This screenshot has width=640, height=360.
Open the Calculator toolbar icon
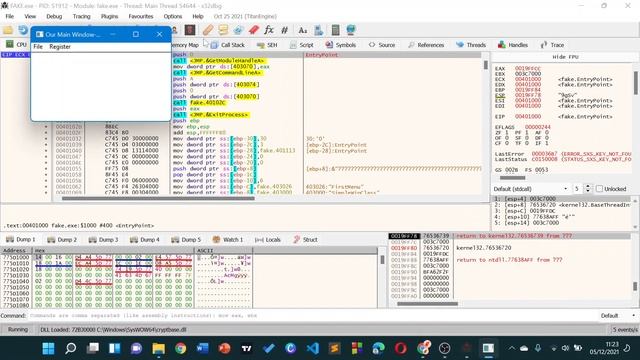[336, 30]
